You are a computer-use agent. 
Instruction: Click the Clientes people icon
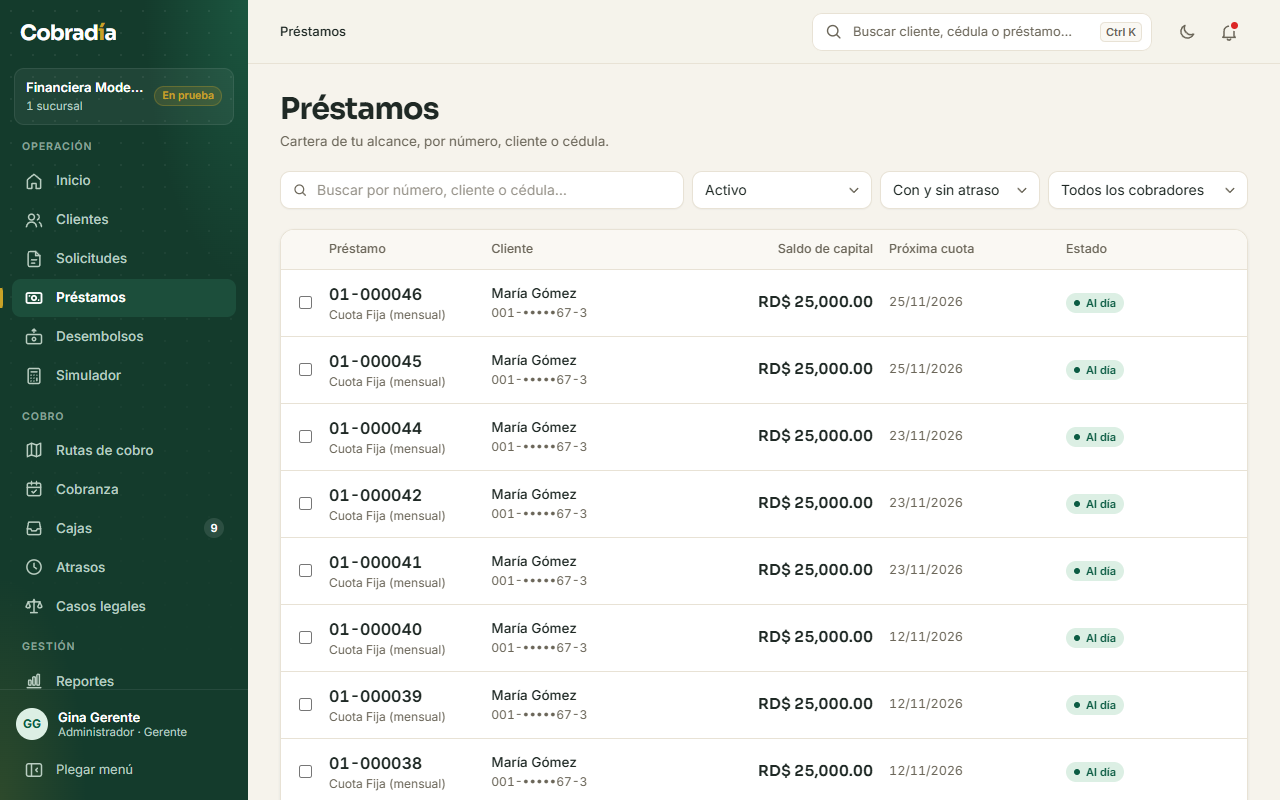coord(34,220)
